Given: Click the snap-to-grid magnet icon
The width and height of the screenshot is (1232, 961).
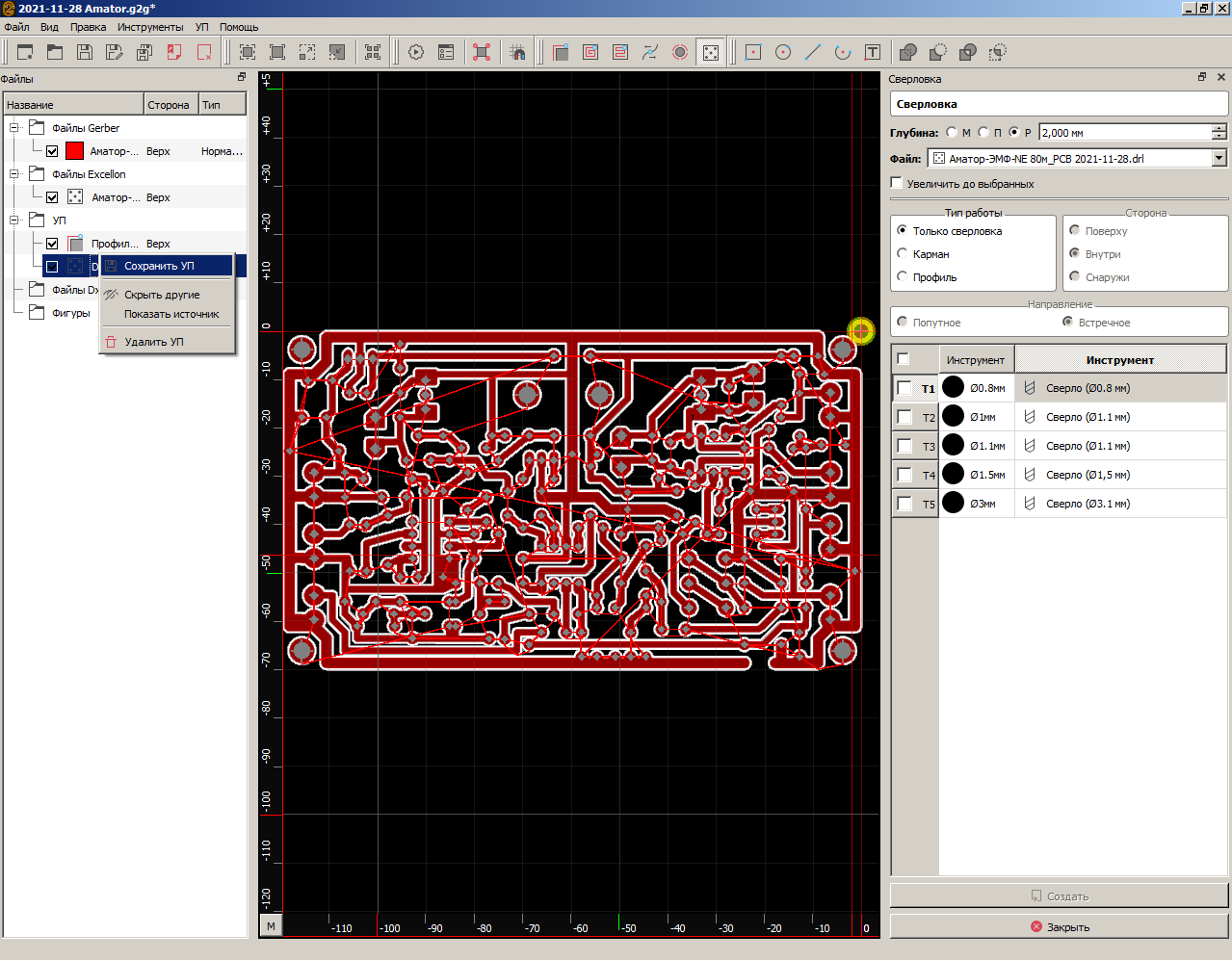Looking at the screenshot, I should (517, 52).
